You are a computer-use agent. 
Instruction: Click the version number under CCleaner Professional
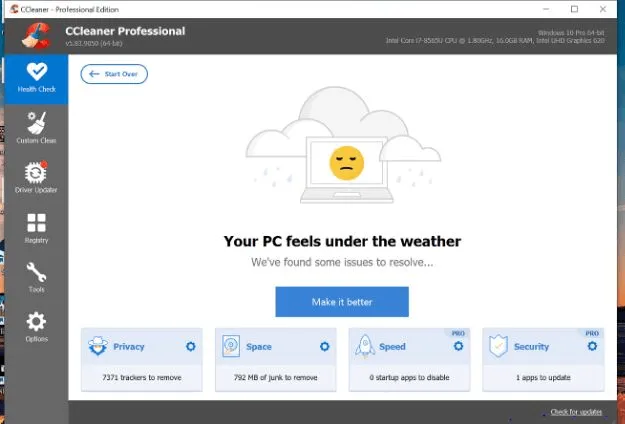[94, 43]
